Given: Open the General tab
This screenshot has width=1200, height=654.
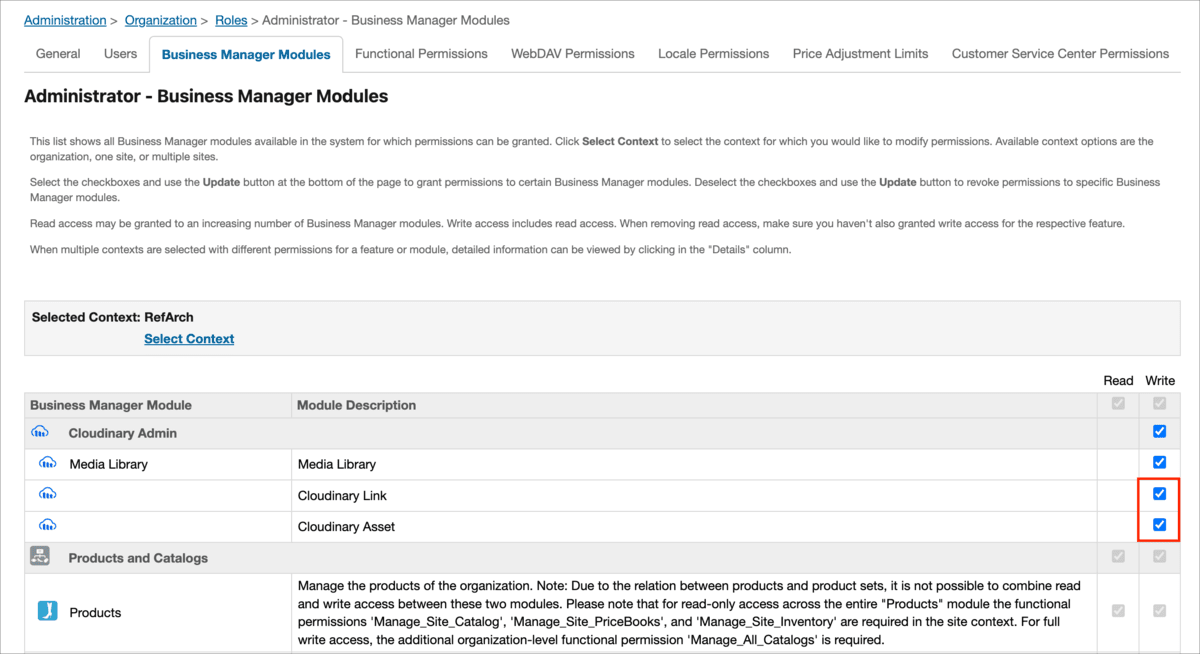Looking at the screenshot, I should (x=58, y=54).
